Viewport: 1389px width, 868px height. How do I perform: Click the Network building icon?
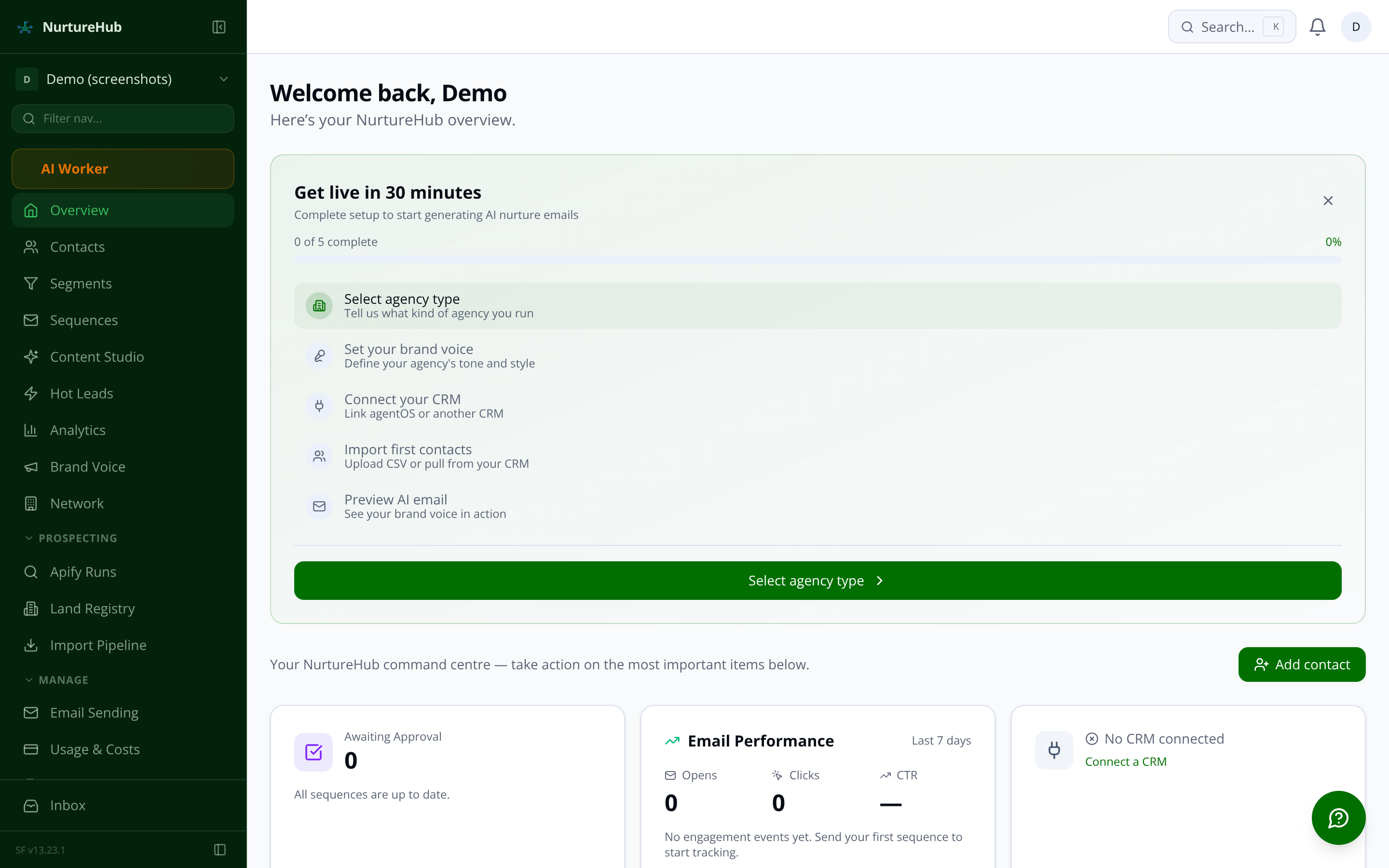pos(31,503)
